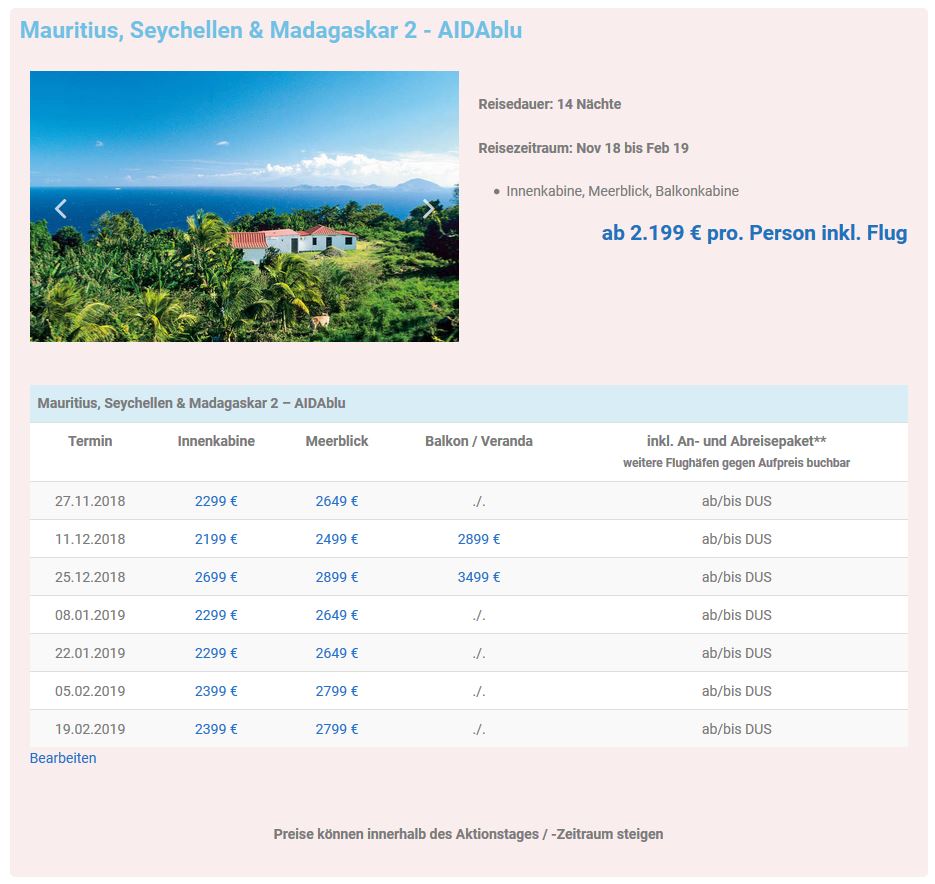Image resolution: width=935 pixels, height=884 pixels.
Task: Click the Balkon / Veranda column header
Action: coord(479,441)
